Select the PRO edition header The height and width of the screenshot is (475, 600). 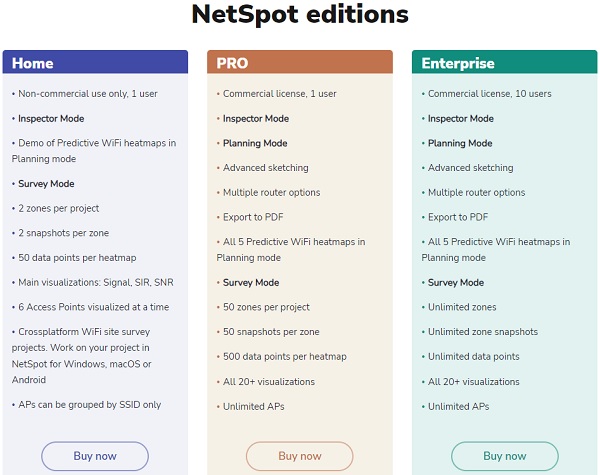click(300, 62)
